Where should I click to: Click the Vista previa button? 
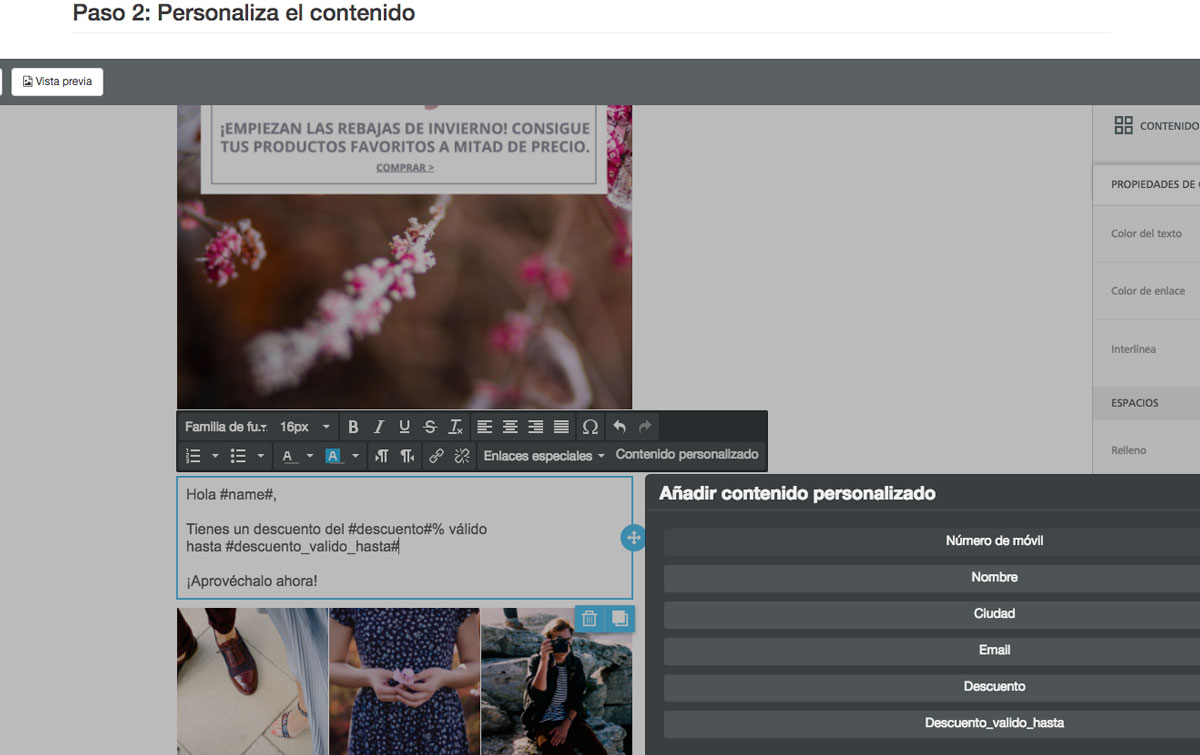coord(57,82)
